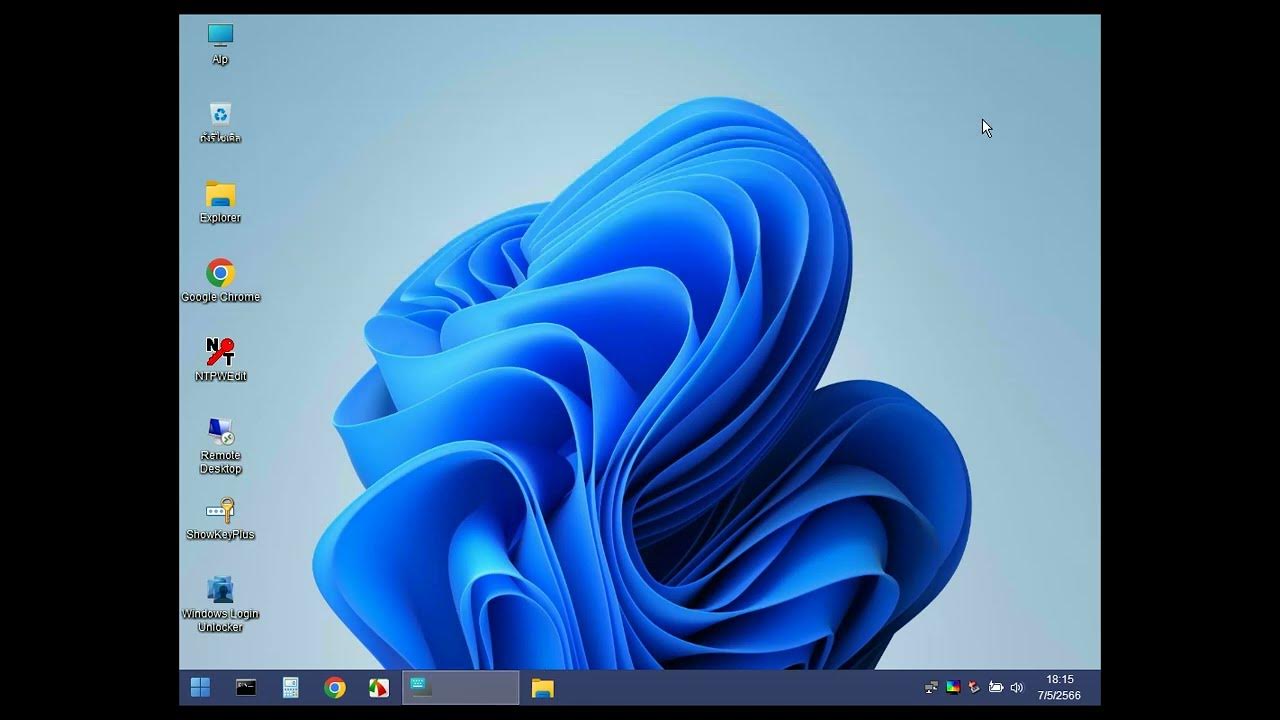
Task: Open Command Prompt from the taskbar
Action: [246, 687]
